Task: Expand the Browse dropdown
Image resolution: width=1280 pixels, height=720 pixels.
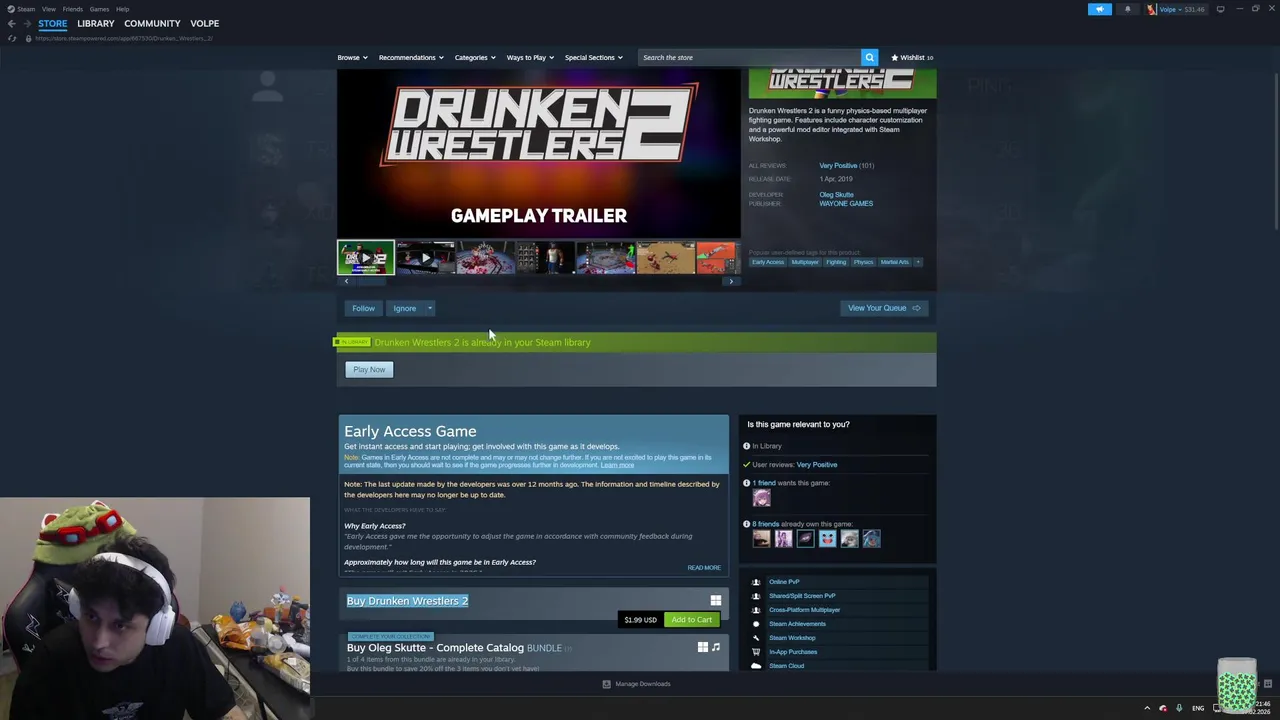Action: (x=352, y=57)
